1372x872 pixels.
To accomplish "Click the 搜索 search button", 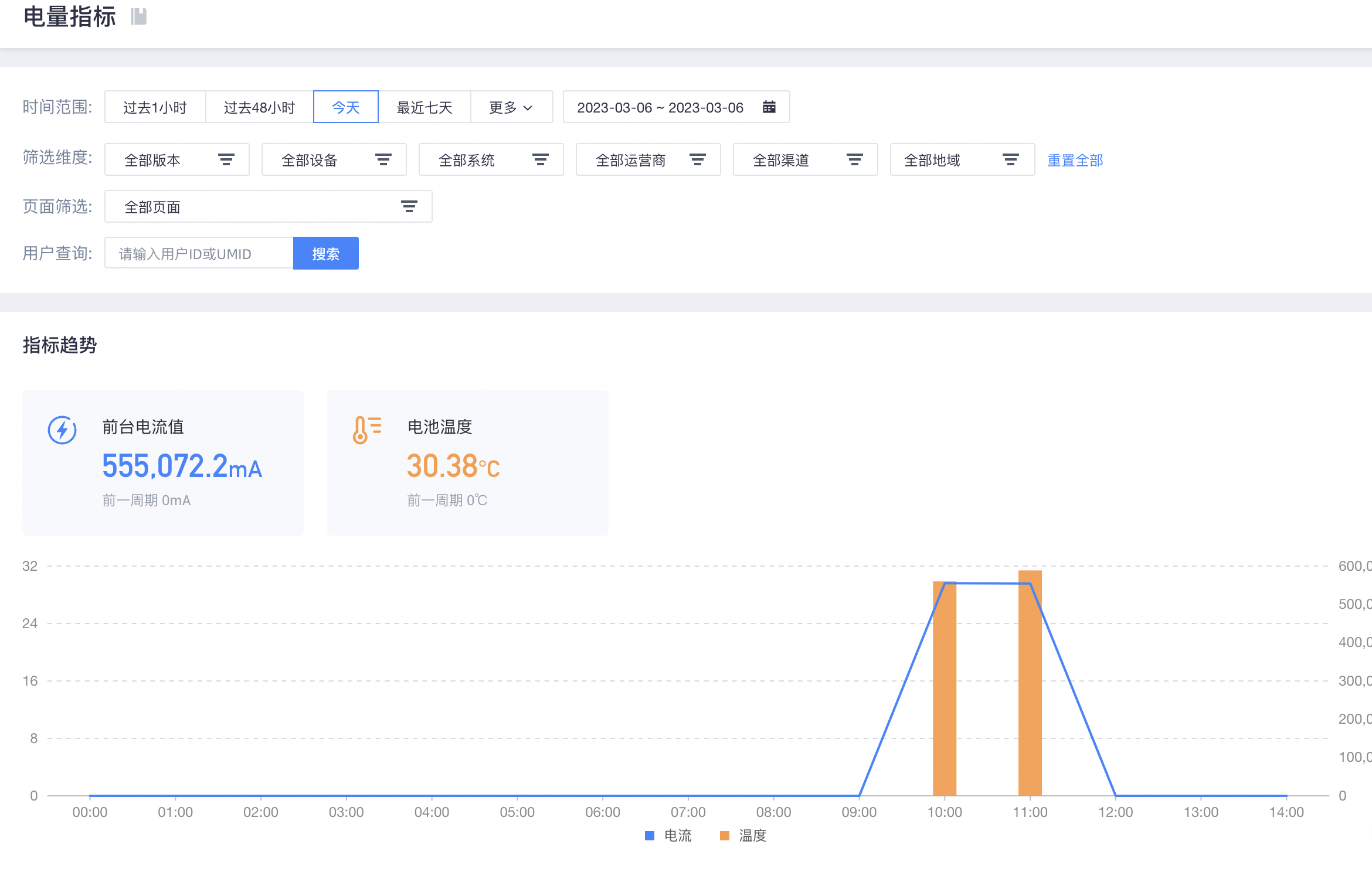I will click(326, 253).
